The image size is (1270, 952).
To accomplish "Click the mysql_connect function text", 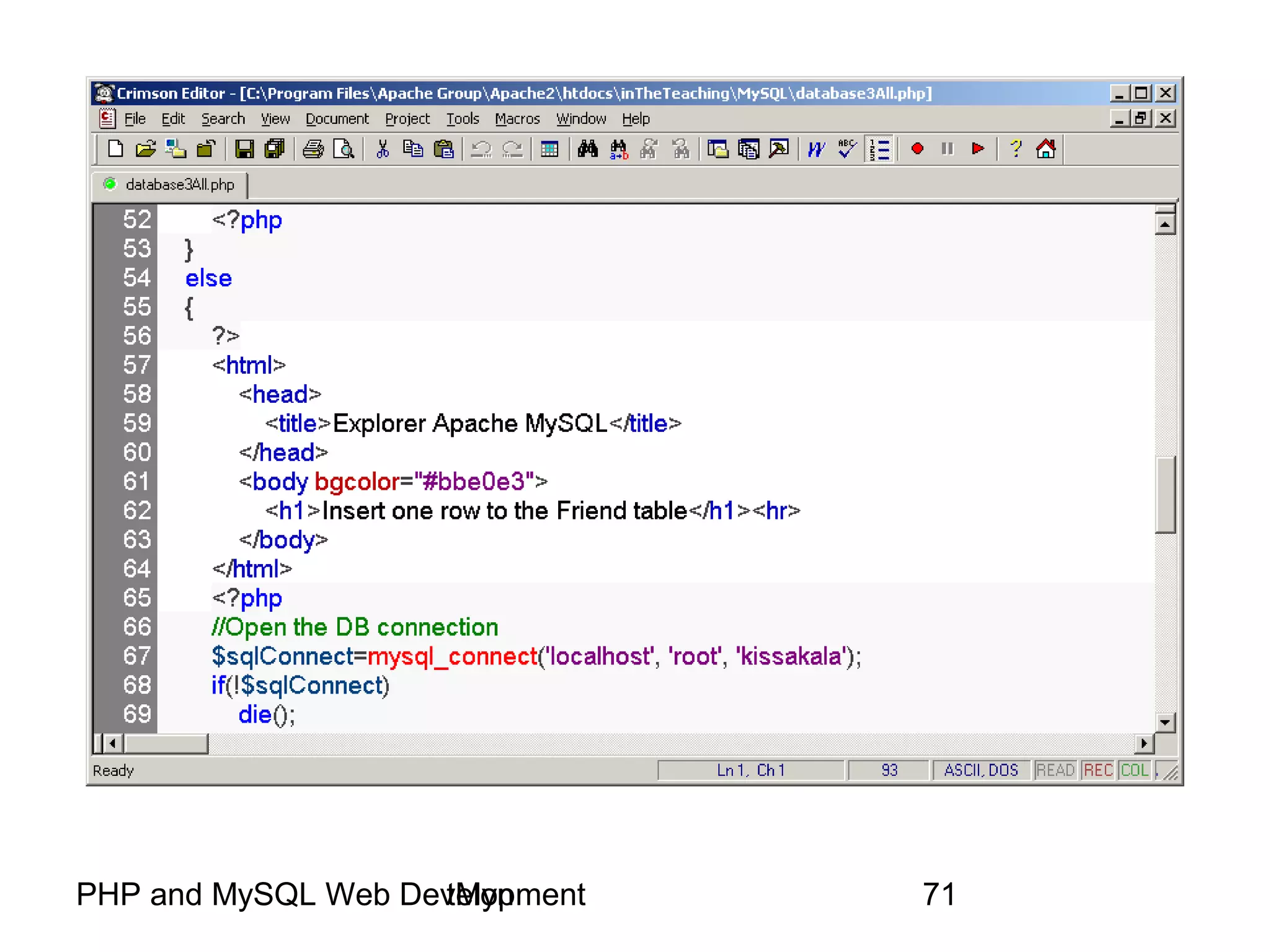I will point(453,656).
